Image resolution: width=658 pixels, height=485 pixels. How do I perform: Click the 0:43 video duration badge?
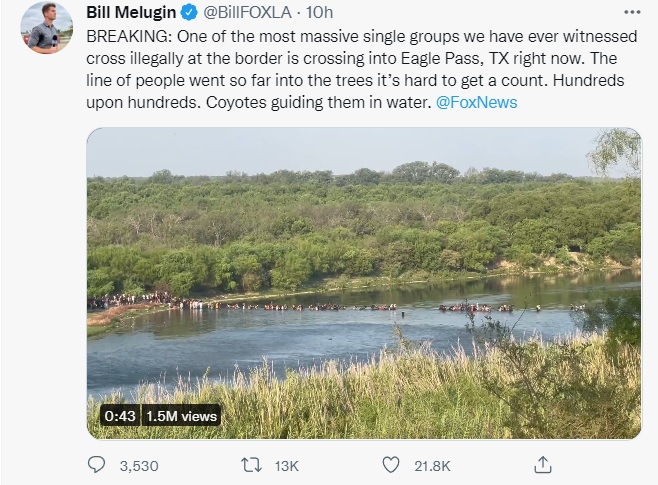point(120,416)
